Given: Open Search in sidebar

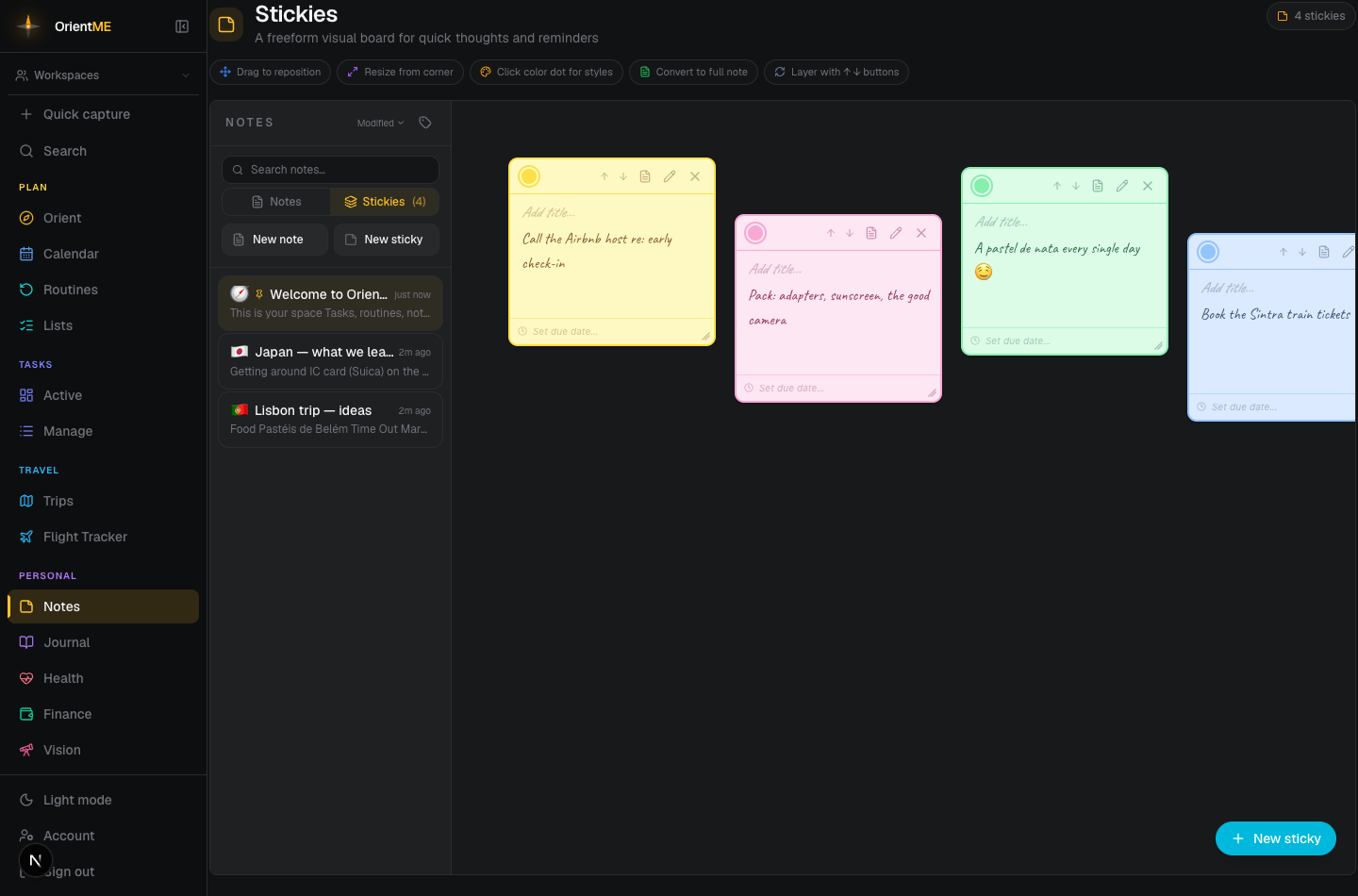Looking at the screenshot, I should pos(103,151).
